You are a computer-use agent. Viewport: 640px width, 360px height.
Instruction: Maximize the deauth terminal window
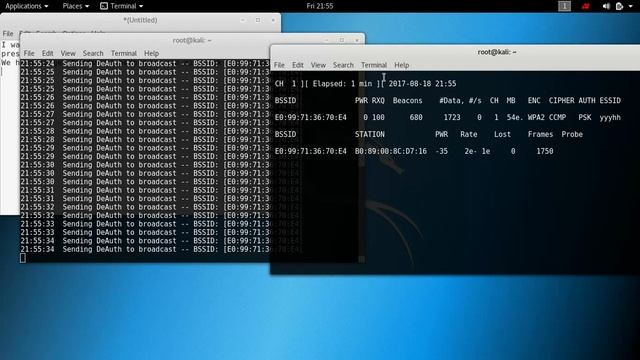(342, 40)
